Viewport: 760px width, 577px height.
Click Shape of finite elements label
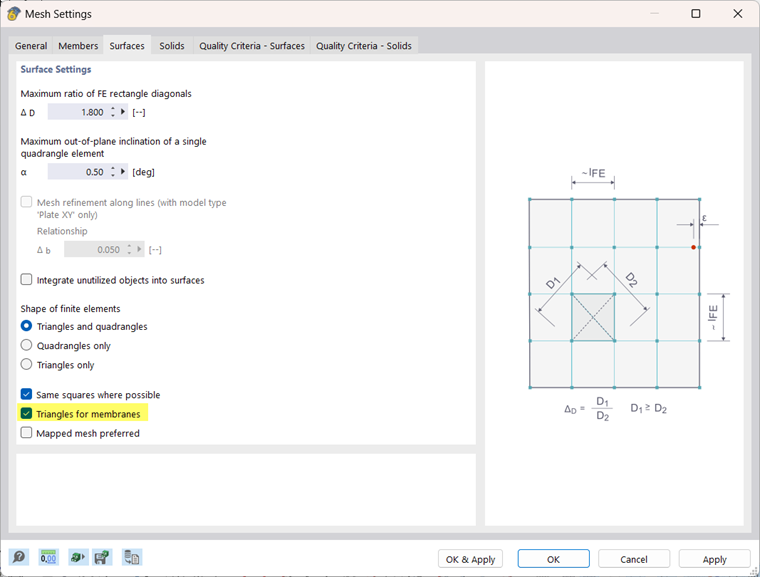[x=70, y=309]
